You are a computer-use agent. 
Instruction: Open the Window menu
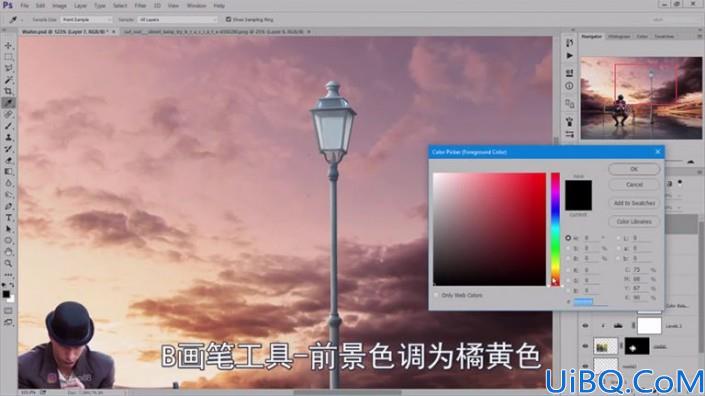[x=196, y=6]
